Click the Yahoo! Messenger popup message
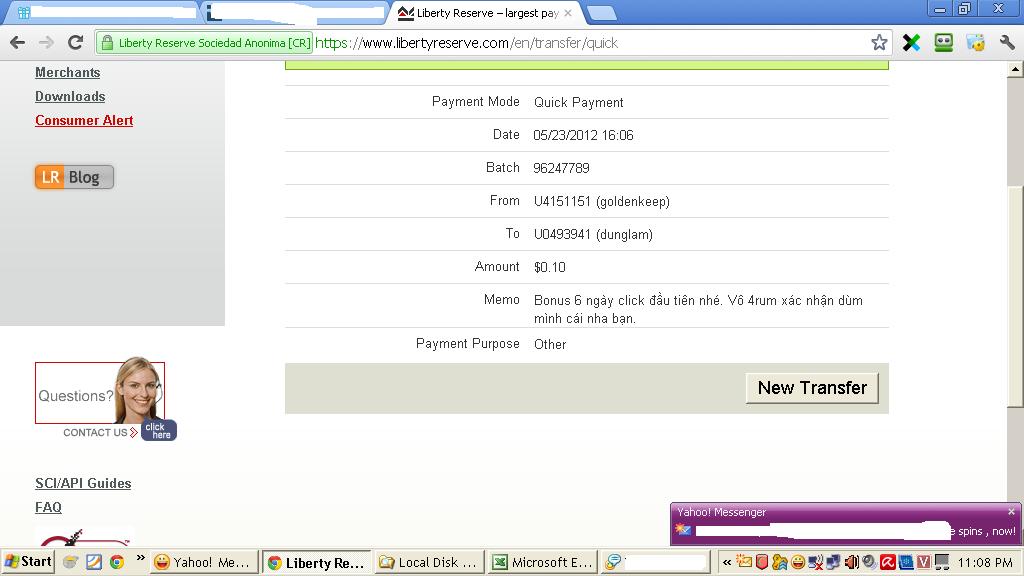Image resolution: width=1024 pixels, height=576 pixels. [846, 531]
